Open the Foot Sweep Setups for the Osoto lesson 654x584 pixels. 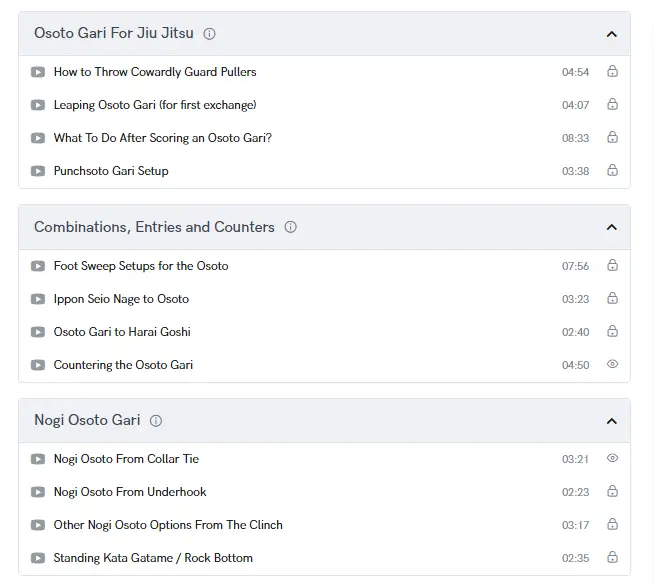141,266
